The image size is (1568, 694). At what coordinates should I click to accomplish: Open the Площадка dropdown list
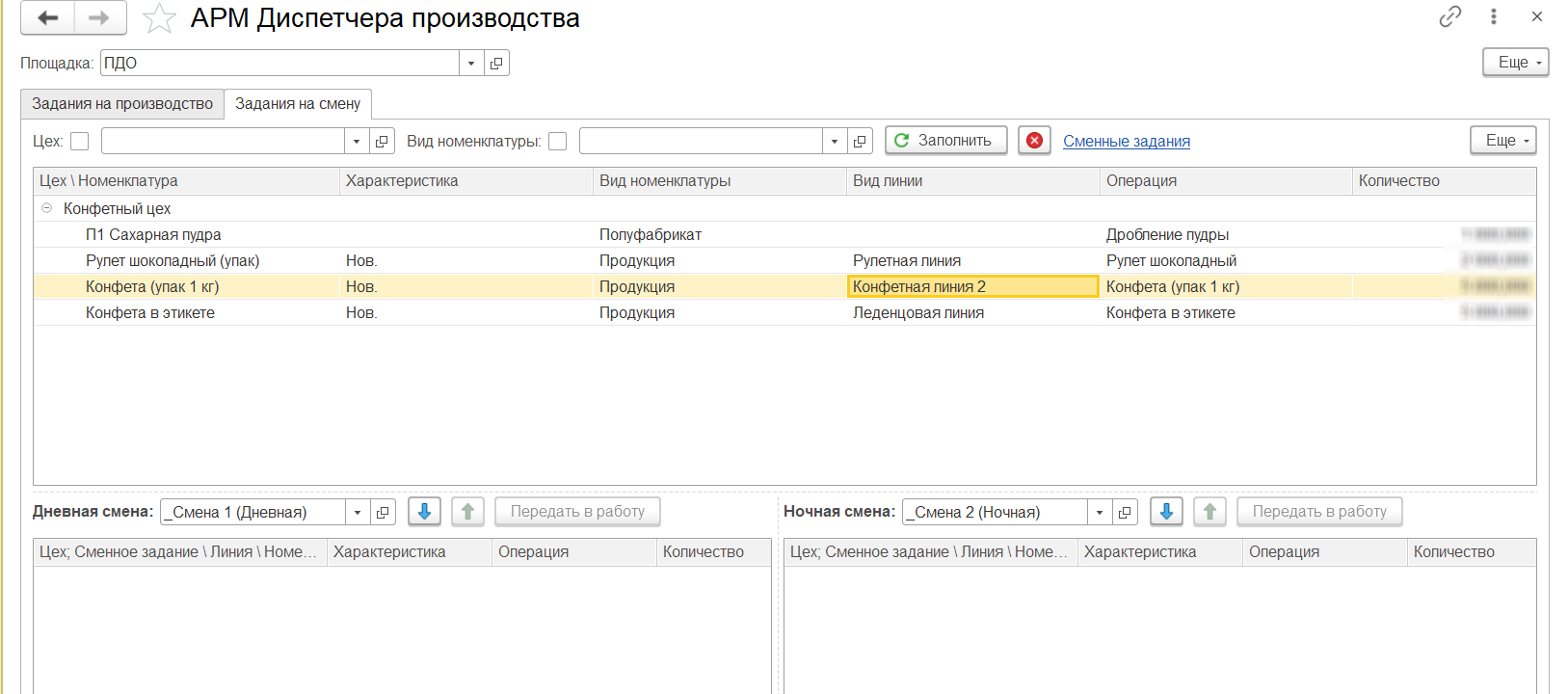click(471, 64)
